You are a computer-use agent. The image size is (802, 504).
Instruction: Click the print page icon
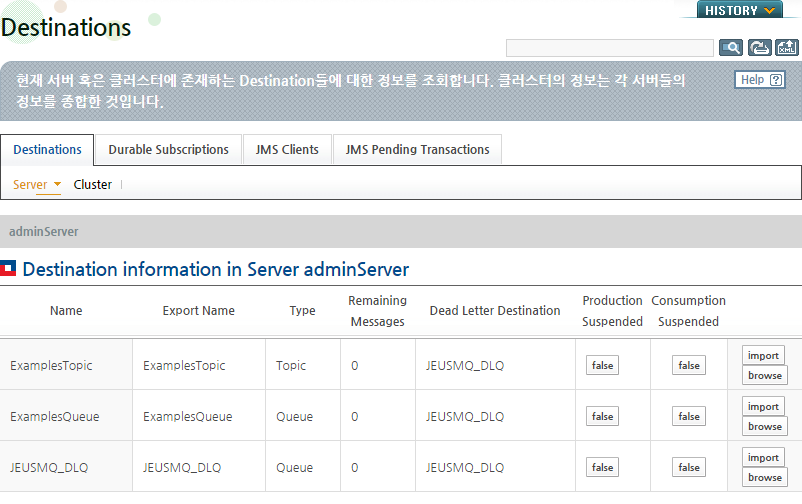tap(759, 48)
